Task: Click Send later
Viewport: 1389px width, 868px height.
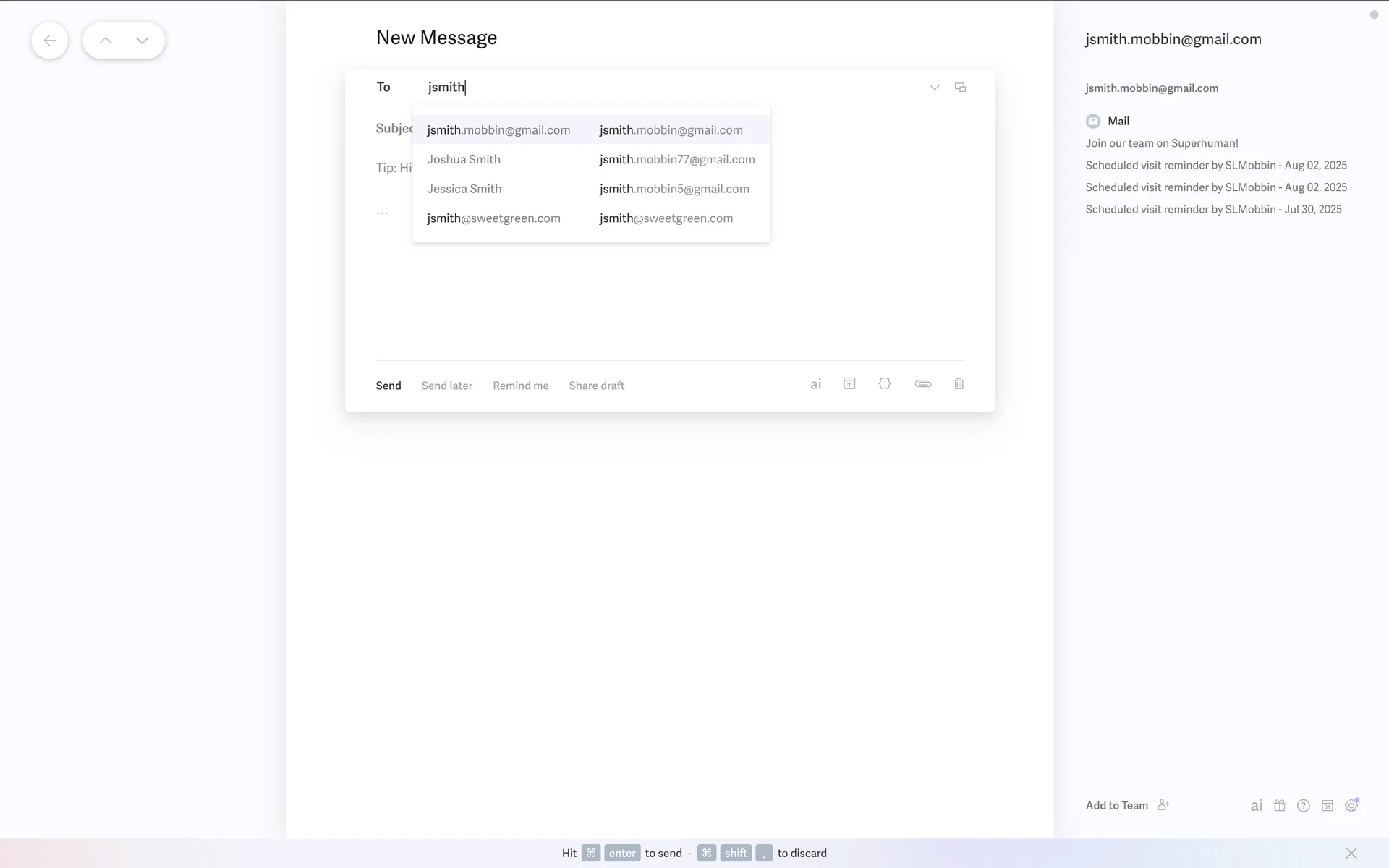Action: tap(446, 386)
